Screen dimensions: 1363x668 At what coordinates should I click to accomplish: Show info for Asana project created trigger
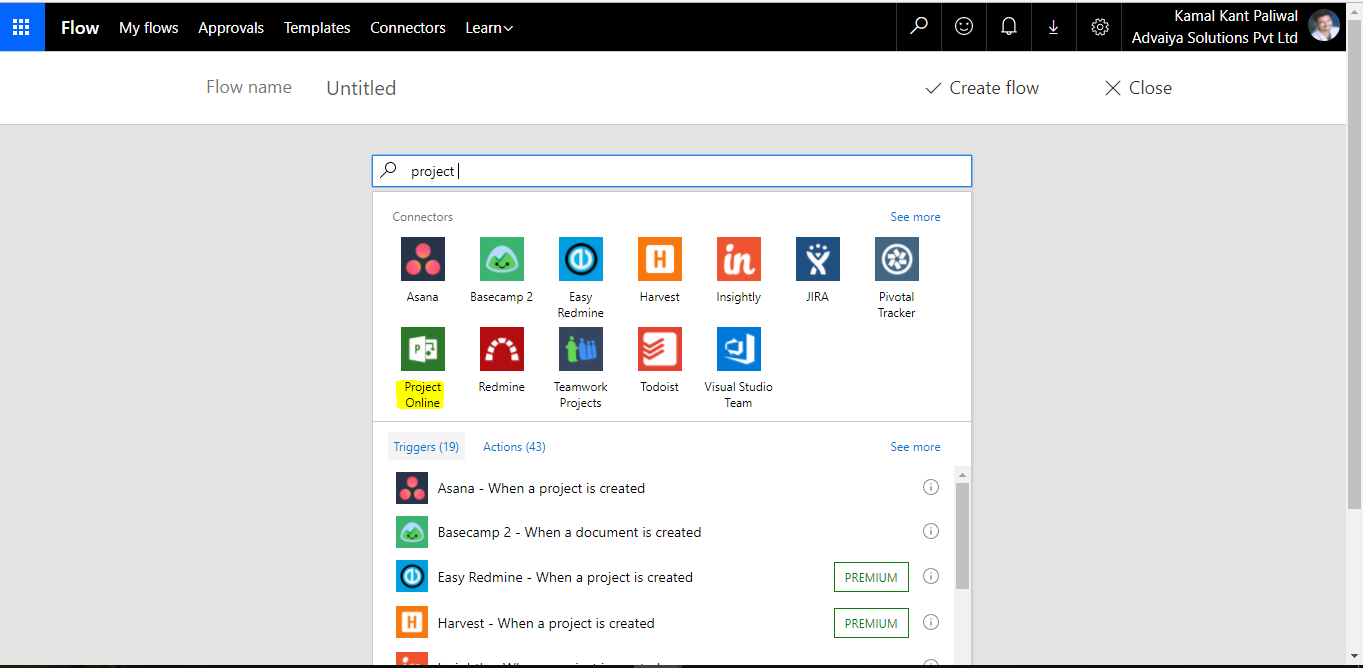point(931,488)
